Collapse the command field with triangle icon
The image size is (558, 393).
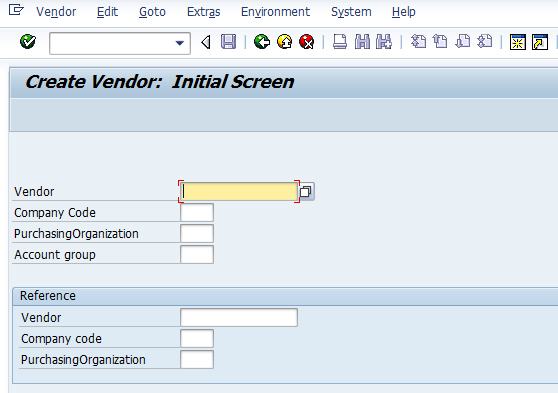206,42
